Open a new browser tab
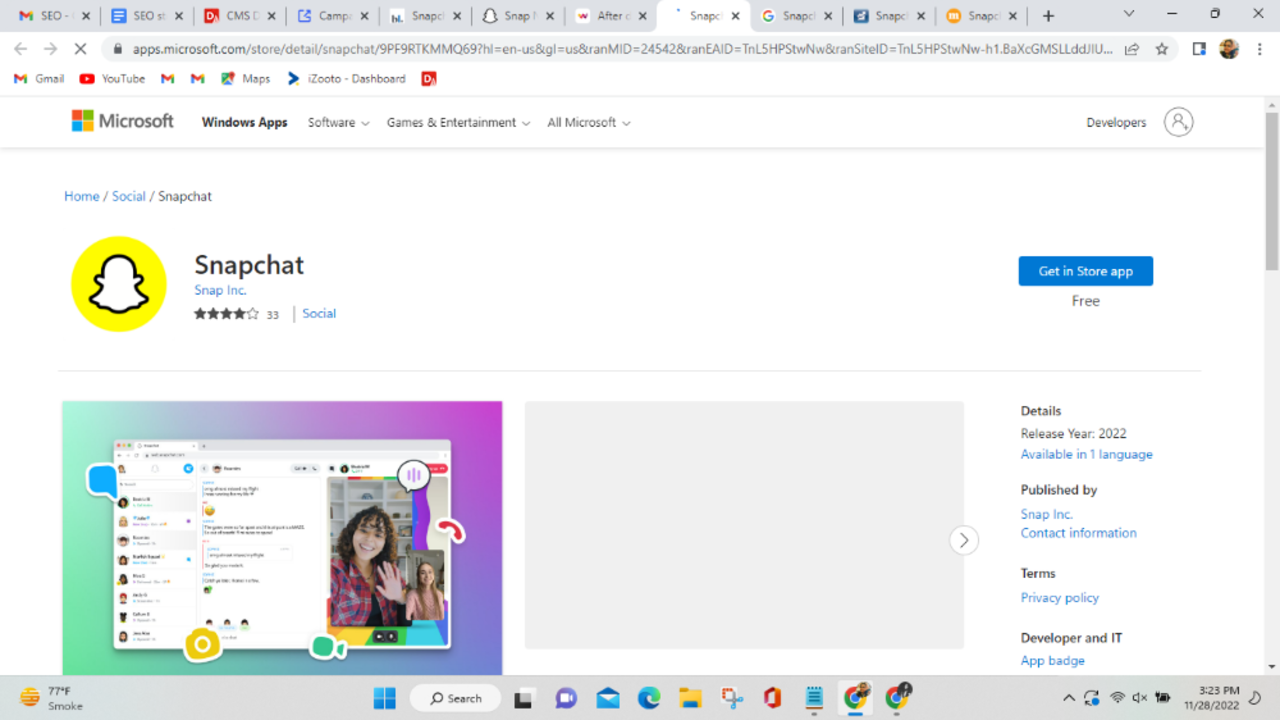Screen dimensions: 1280x720 pos(1048,16)
